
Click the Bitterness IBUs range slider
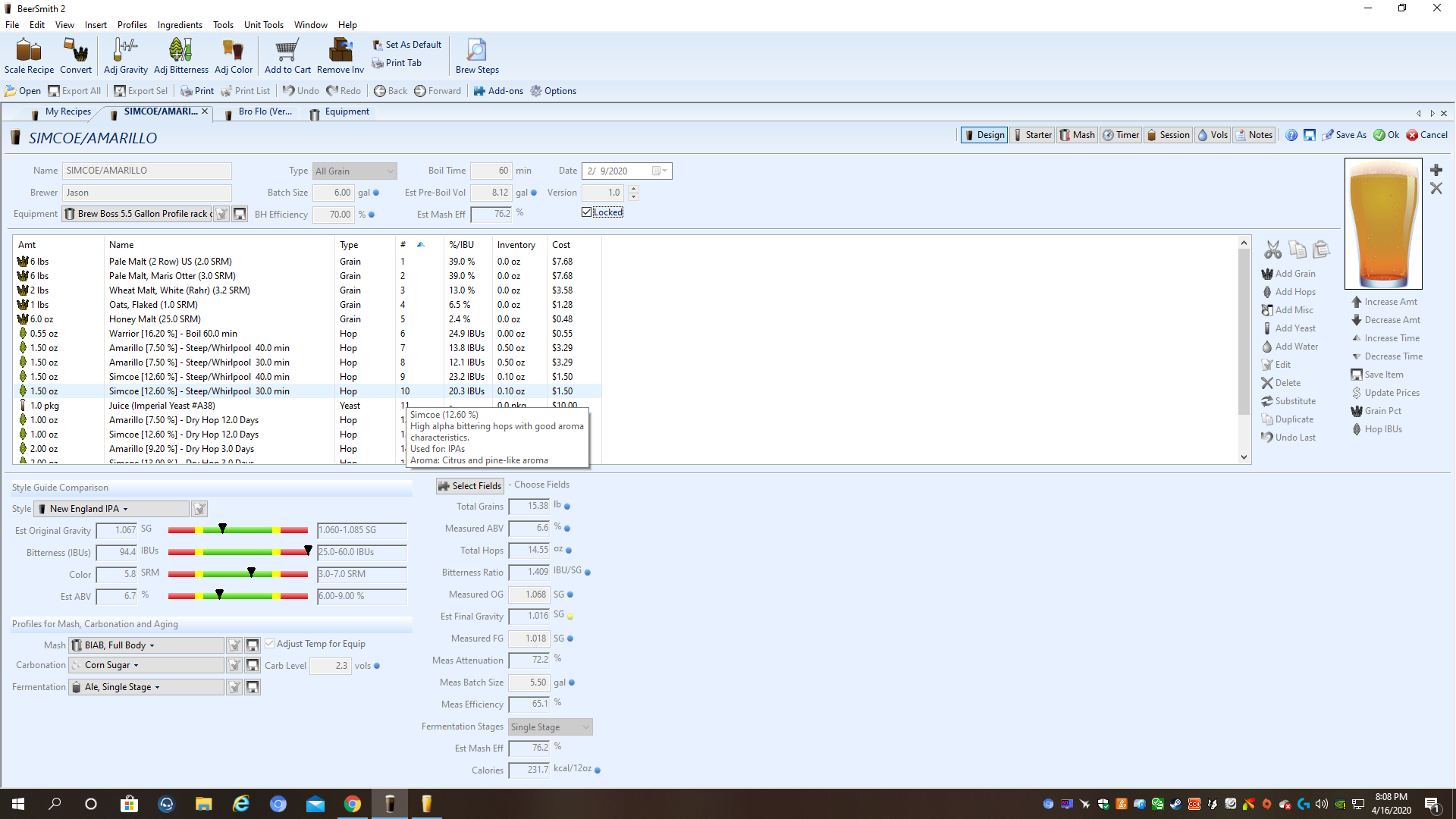click(x=238, y=552)
